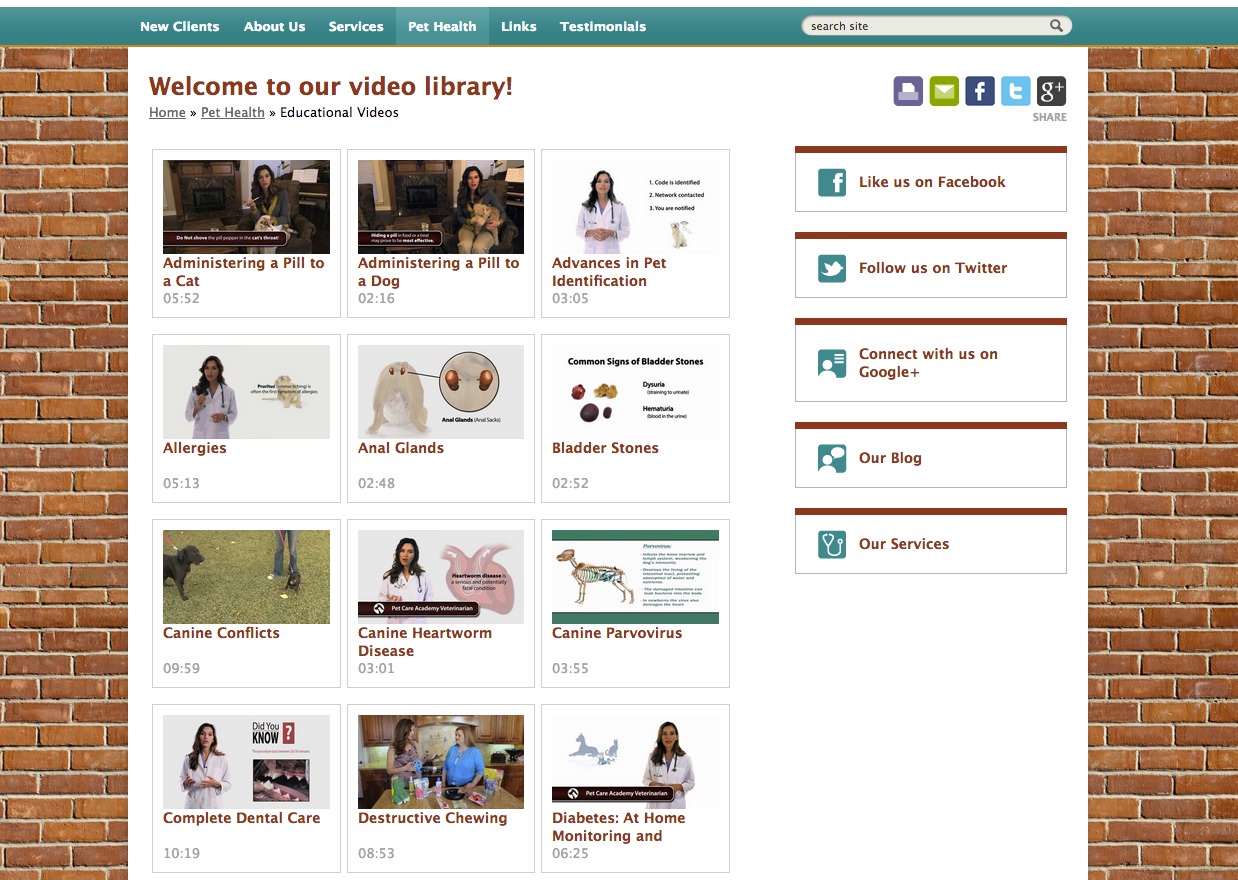Open Advances in Pet Identification thumbnail
The width and height of the screenshot is (1238, 880).
pos(635,207)
